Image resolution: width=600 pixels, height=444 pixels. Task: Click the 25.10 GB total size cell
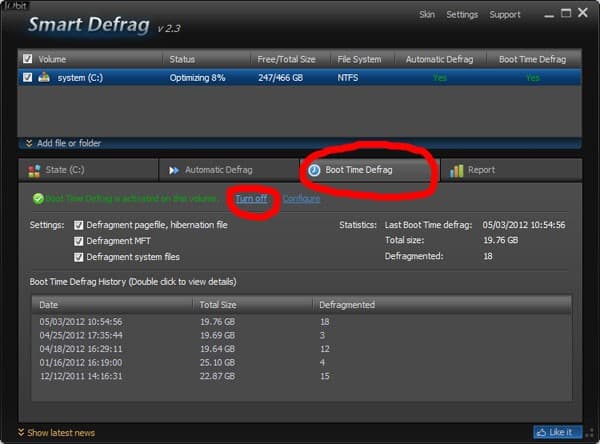[x=217, y=362]
